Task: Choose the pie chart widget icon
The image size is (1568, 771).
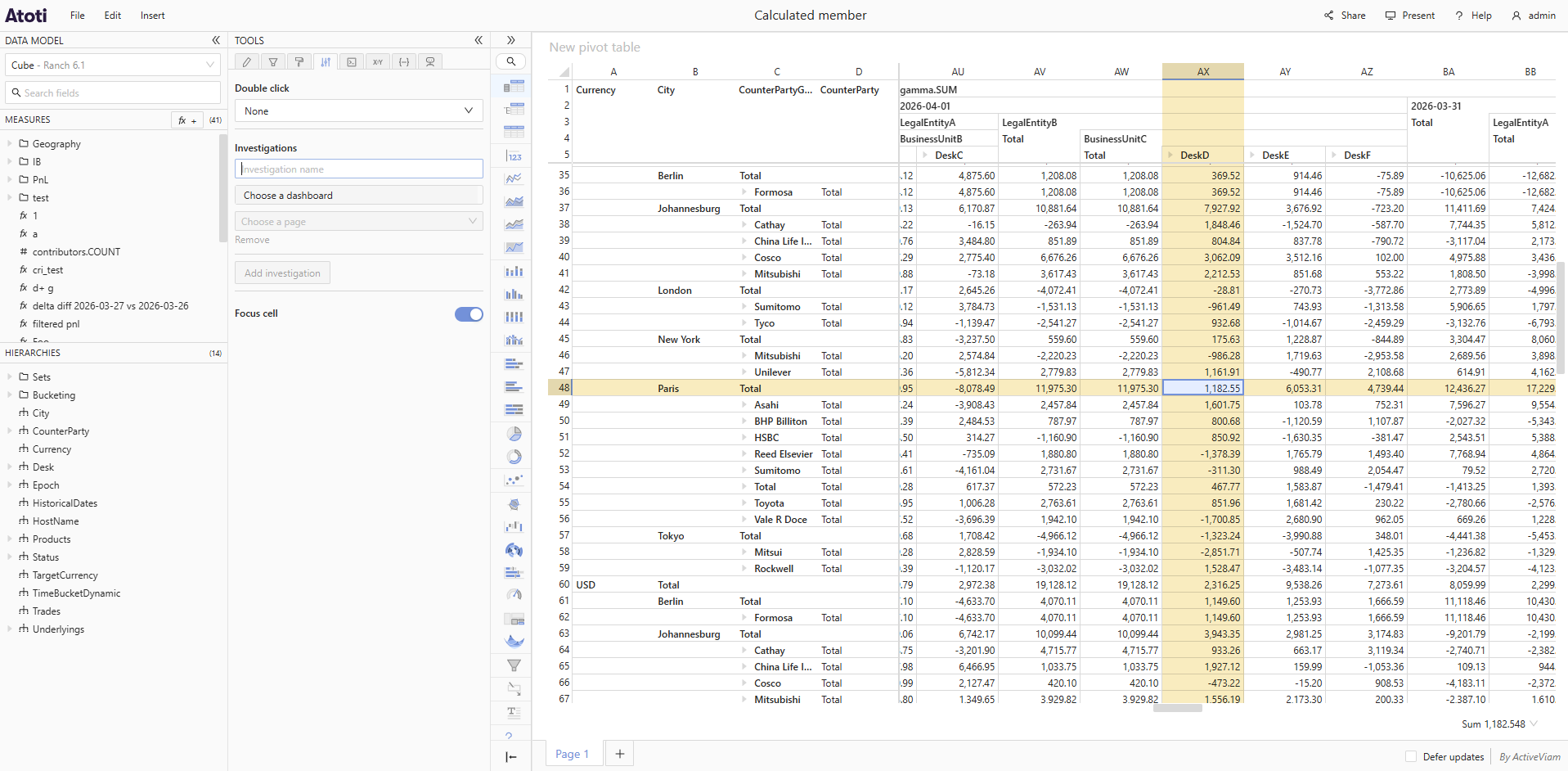Action: pyautogui.click(x=514, y=434)
